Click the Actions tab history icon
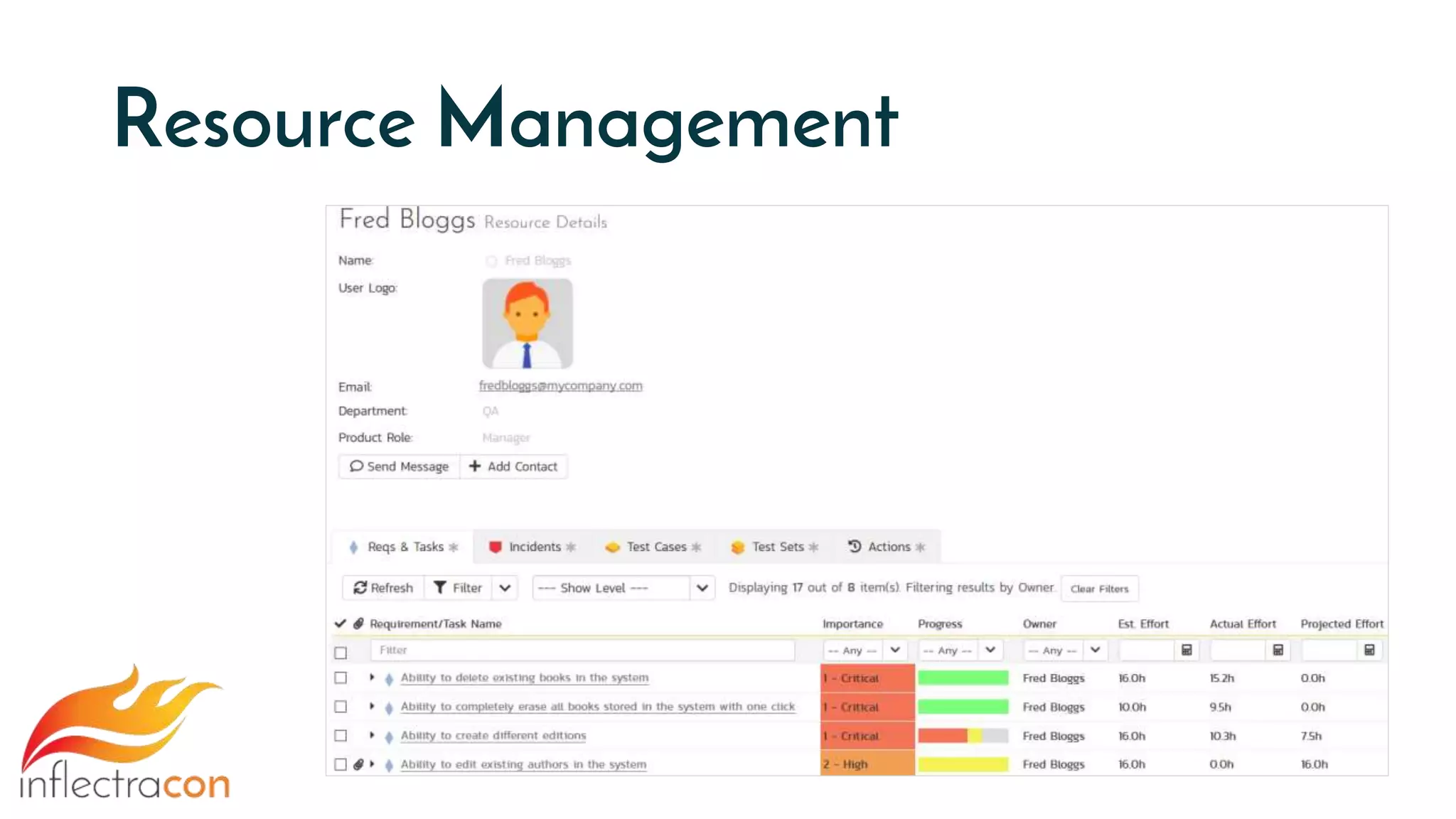This screenshot has width=1456, height=819. [x=855, y=546]
